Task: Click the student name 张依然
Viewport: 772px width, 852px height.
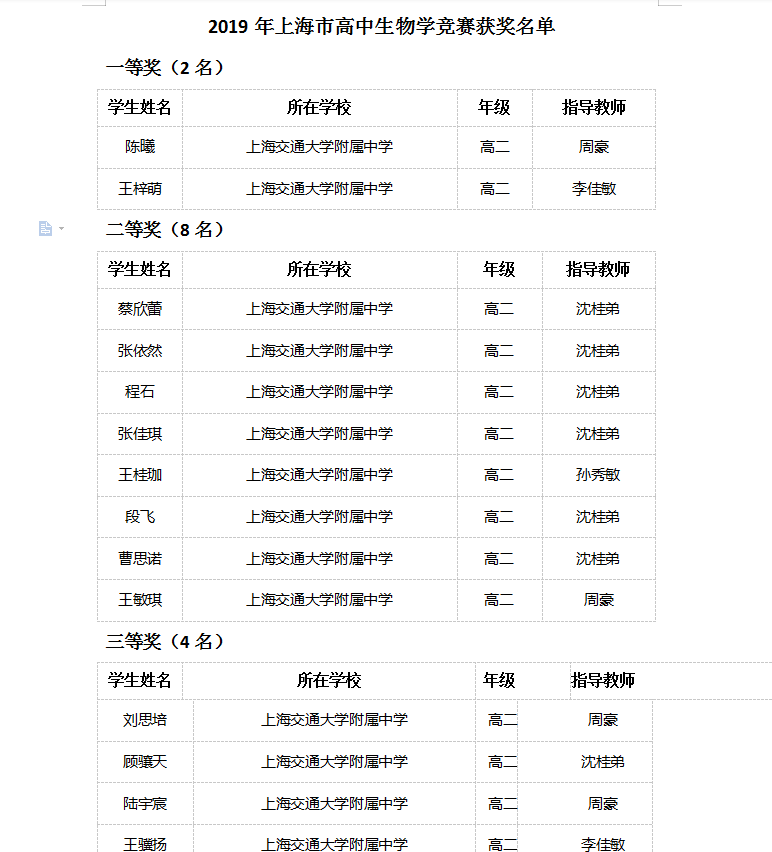Action: pyautogui.click(x=140, y=350)
